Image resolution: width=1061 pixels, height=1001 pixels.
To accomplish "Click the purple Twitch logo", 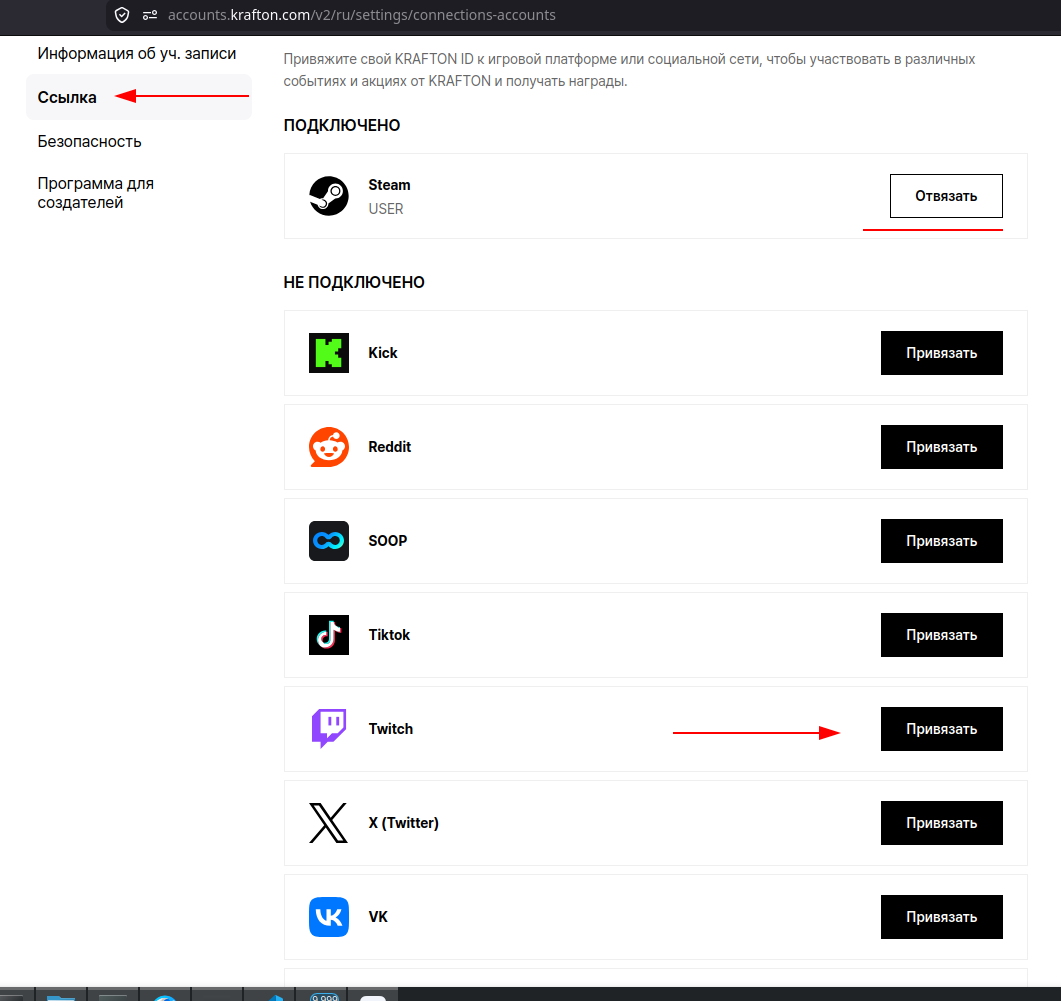I will pos(329,729).
